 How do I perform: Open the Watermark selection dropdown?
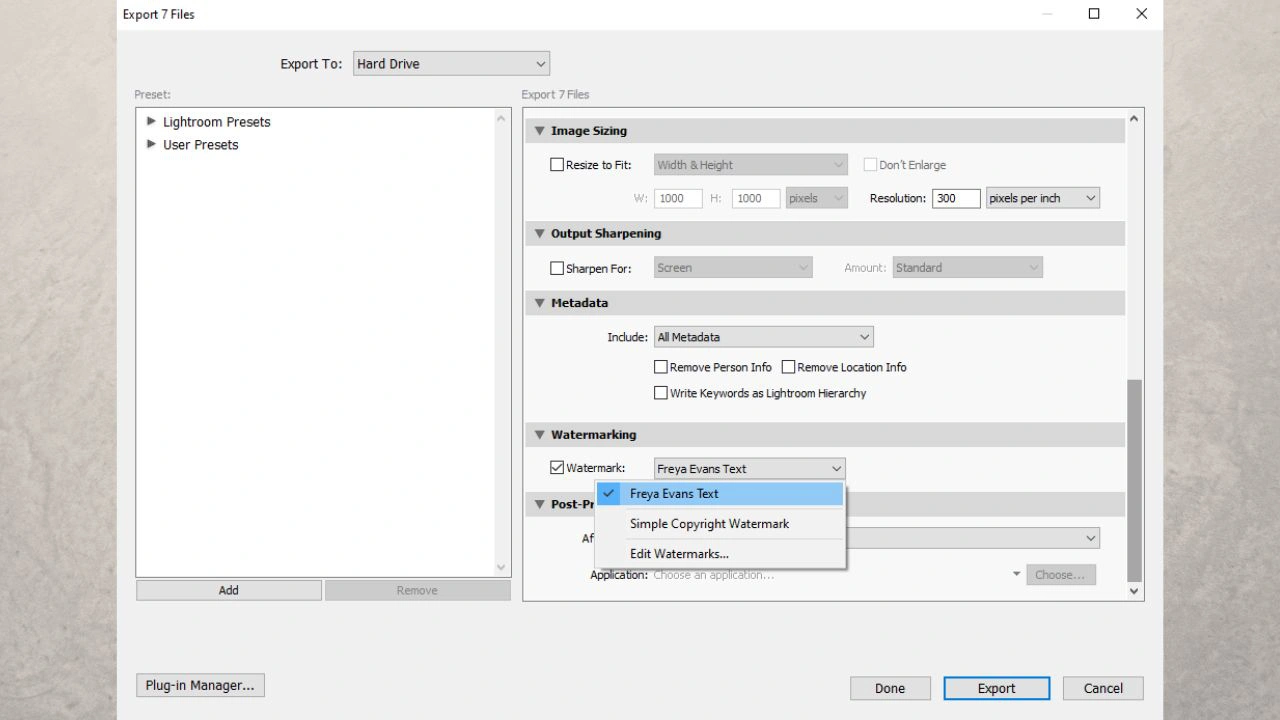pos(750,468)
